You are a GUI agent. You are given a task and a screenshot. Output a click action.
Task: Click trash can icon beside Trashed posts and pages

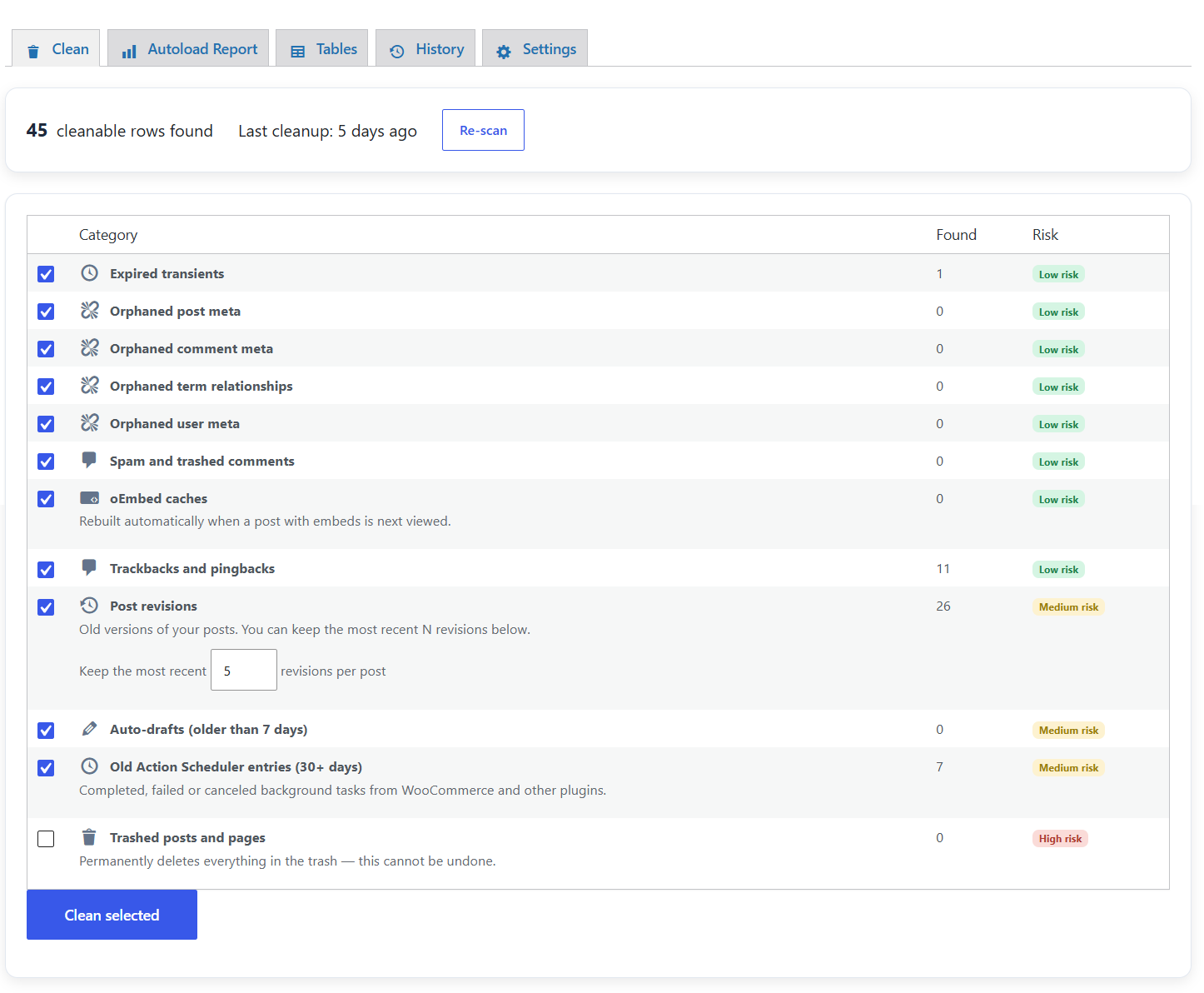(x=89, y=836)
